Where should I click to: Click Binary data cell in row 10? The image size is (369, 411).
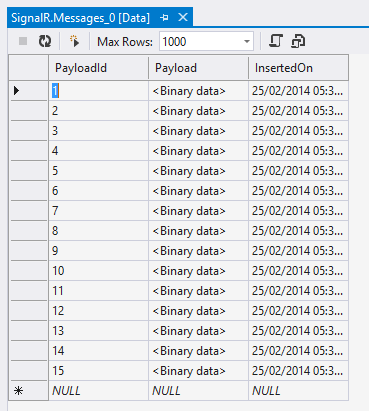pyautogui.click(x=198, y=271)
